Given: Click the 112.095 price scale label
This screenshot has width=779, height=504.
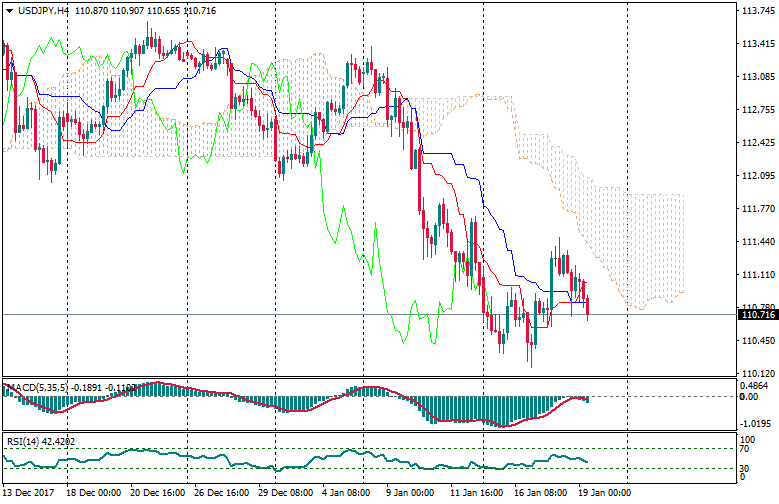Looking at the screenshot, I should (755, 176).
